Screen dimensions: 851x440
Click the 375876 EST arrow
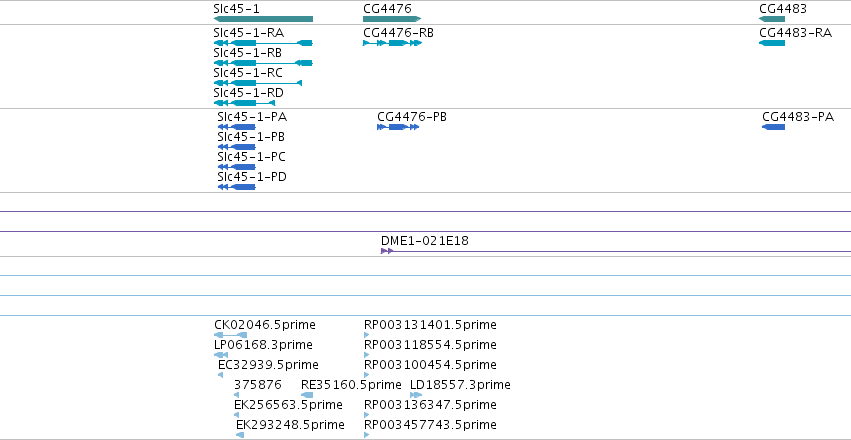[x=237, y=395]
